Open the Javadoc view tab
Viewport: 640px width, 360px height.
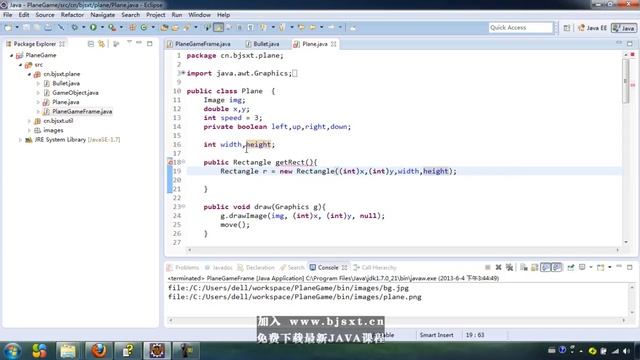218,268
